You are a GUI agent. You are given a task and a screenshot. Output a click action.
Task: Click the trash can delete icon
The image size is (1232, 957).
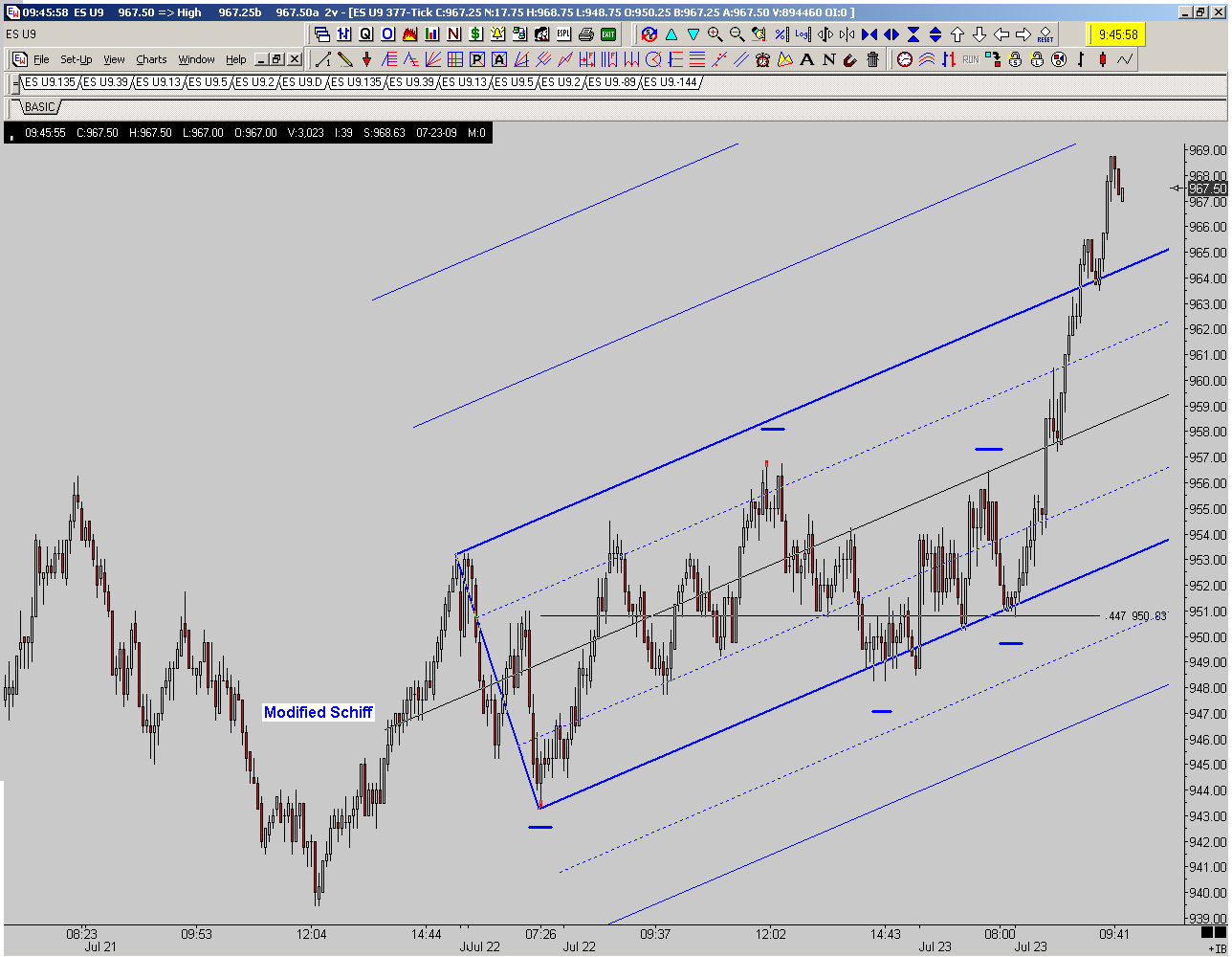pos(872,59)
